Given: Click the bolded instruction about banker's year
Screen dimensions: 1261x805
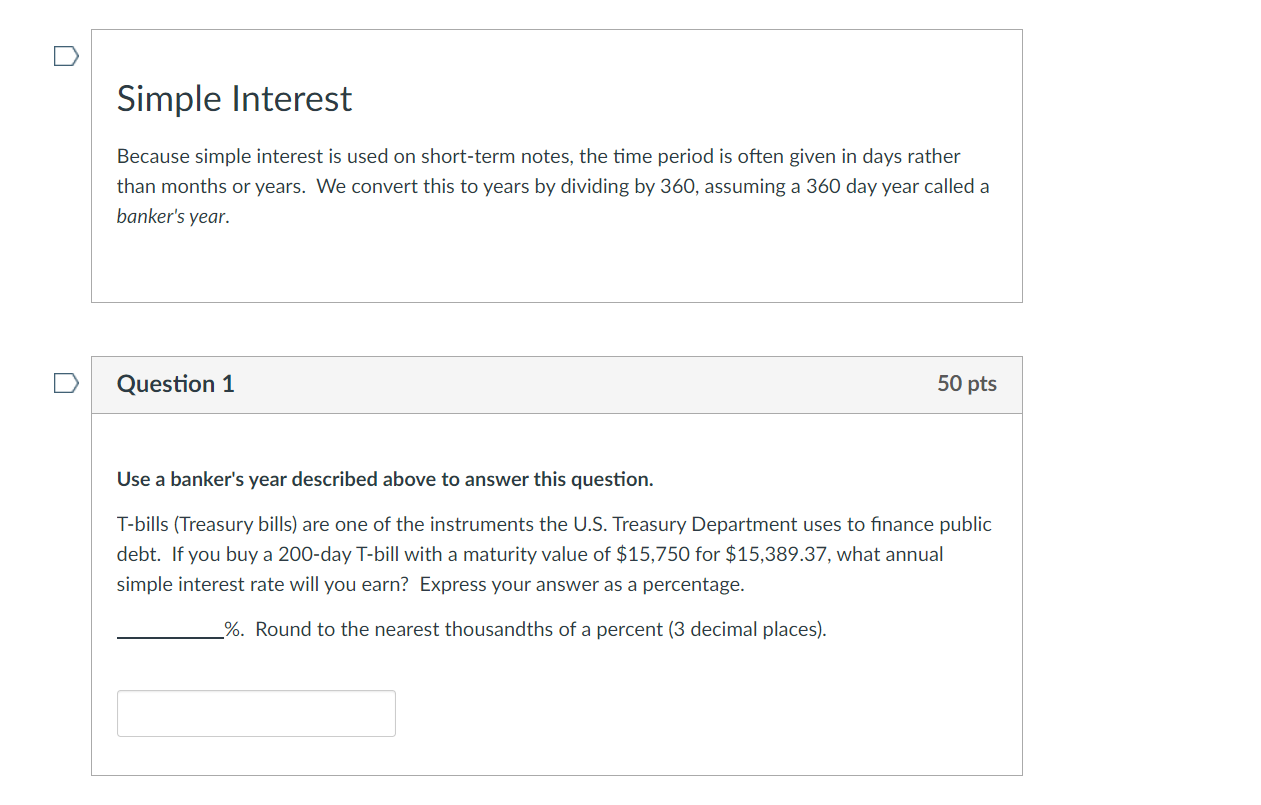Looking at the screenshot, I should 384,479.
